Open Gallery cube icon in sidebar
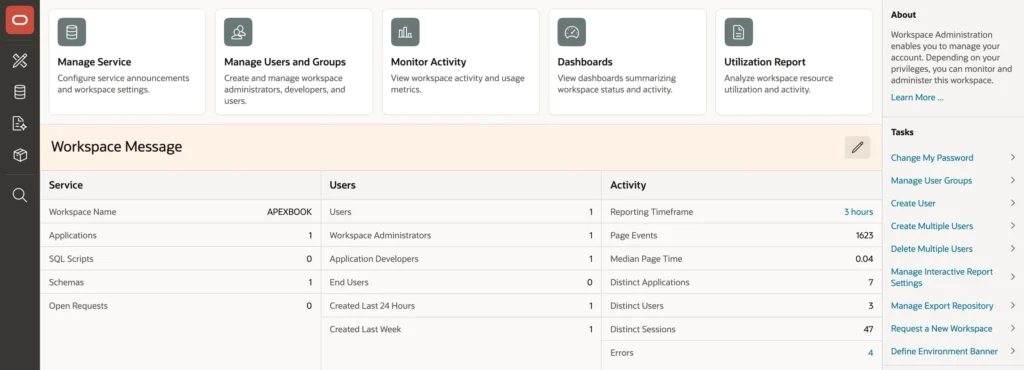Image resolution: width=1024 pixels, height=370 pixels. [20, 155]
